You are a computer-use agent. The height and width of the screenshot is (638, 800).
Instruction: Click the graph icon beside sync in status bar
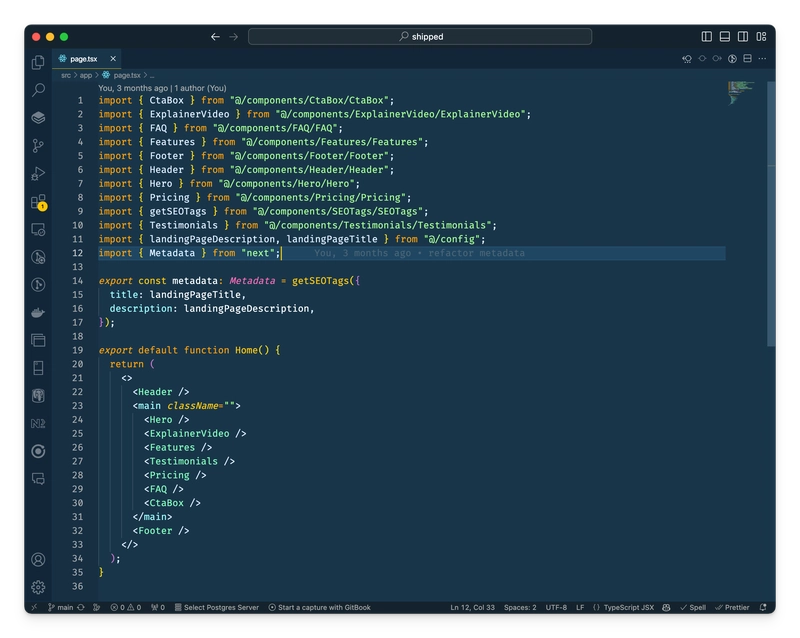(96, 607)
